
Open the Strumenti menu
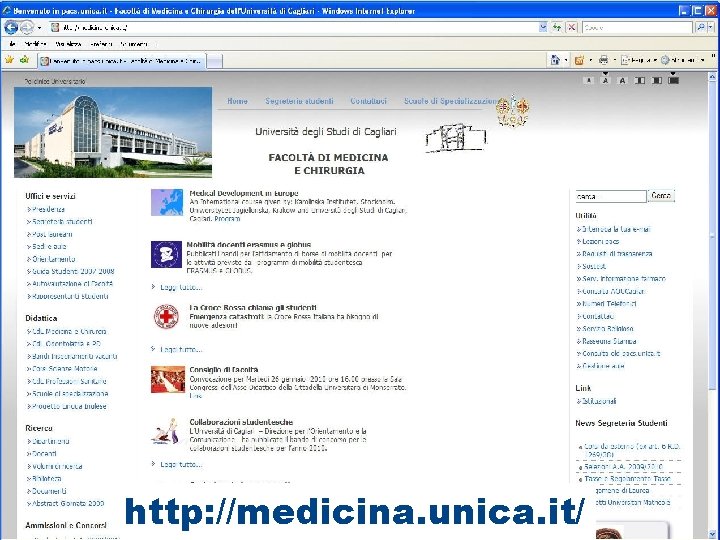coord(134,44)
